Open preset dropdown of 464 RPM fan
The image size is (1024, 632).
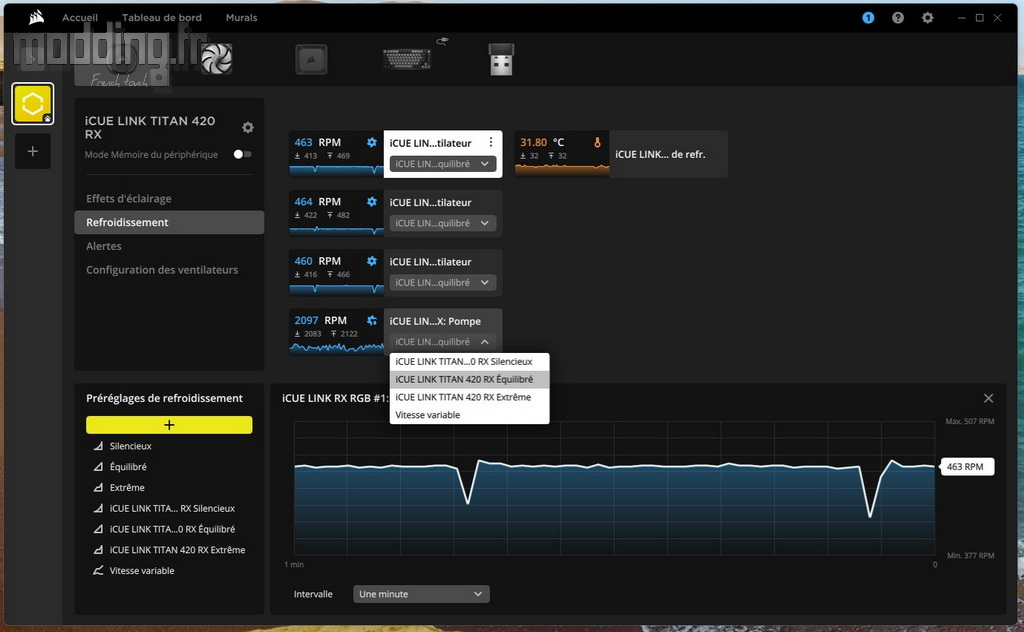coord(443,223)
